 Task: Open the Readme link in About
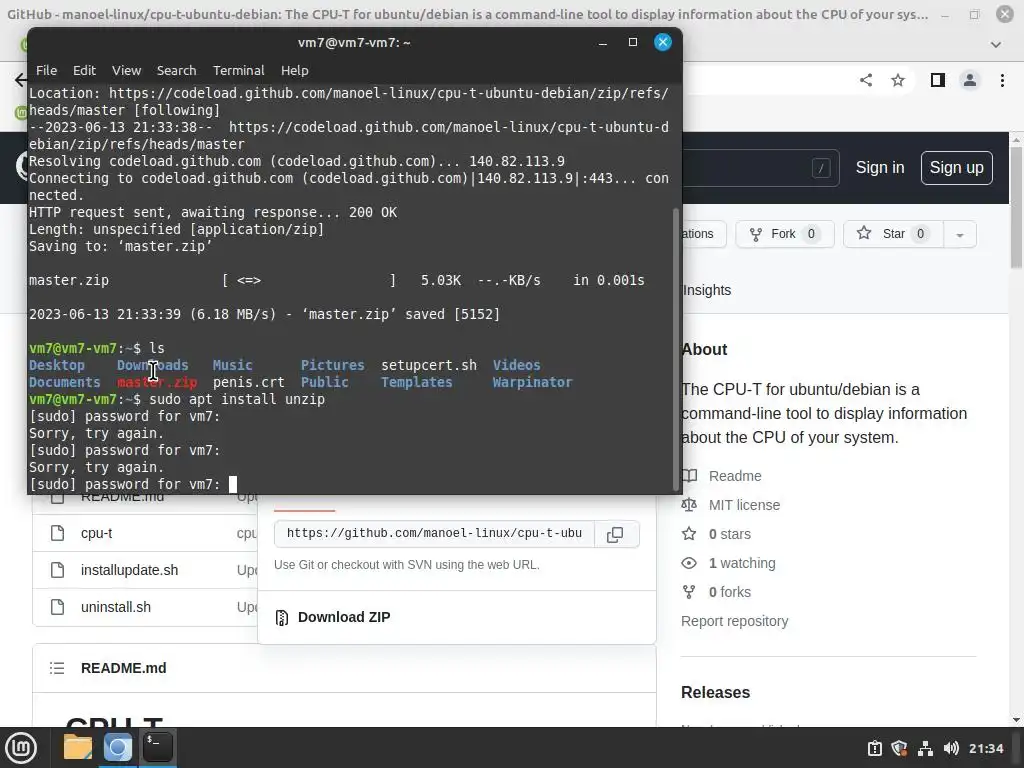735,476
